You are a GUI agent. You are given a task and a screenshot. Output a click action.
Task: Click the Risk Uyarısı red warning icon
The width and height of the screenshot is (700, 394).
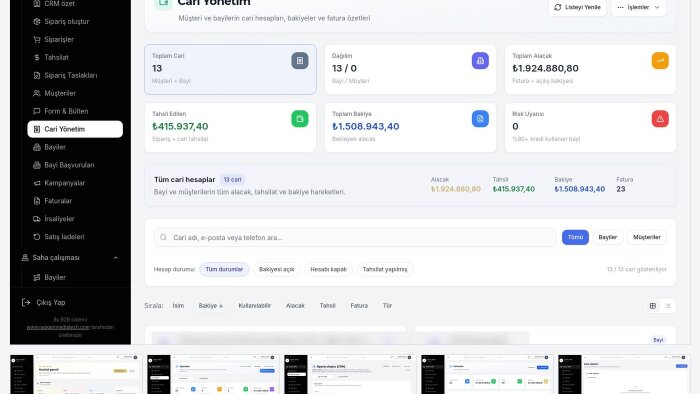click(x=660, y=119)
